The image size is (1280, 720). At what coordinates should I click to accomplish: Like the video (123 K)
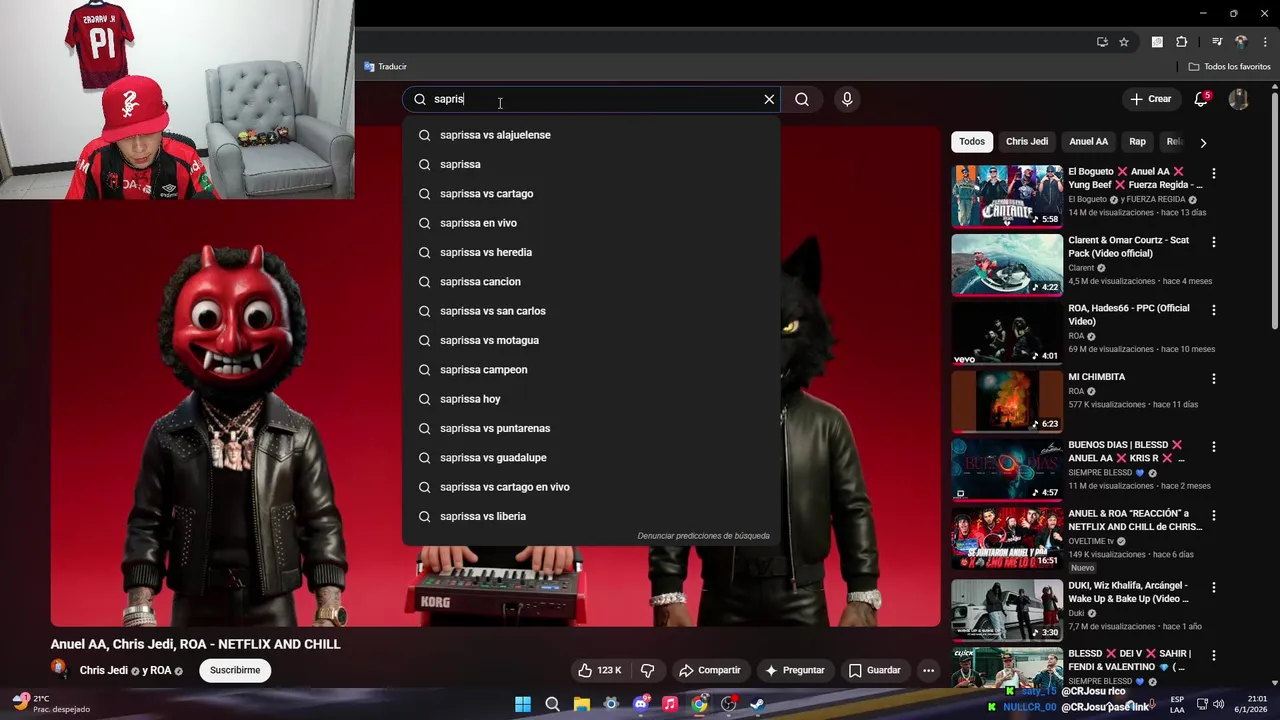[599, 670]
